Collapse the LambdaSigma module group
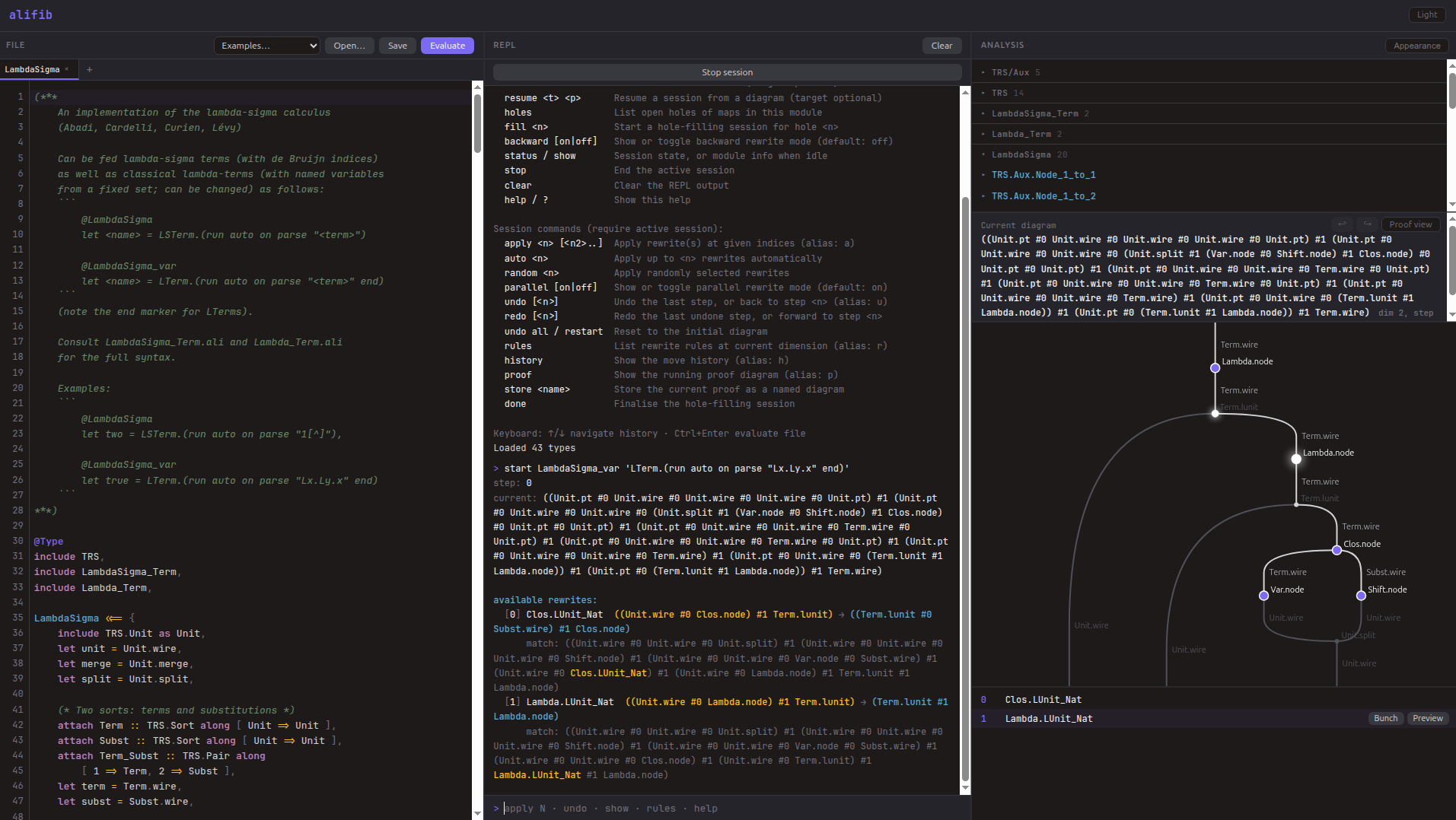The width and height of the screenshot is (1456, 820). [x=1209, y=154]
